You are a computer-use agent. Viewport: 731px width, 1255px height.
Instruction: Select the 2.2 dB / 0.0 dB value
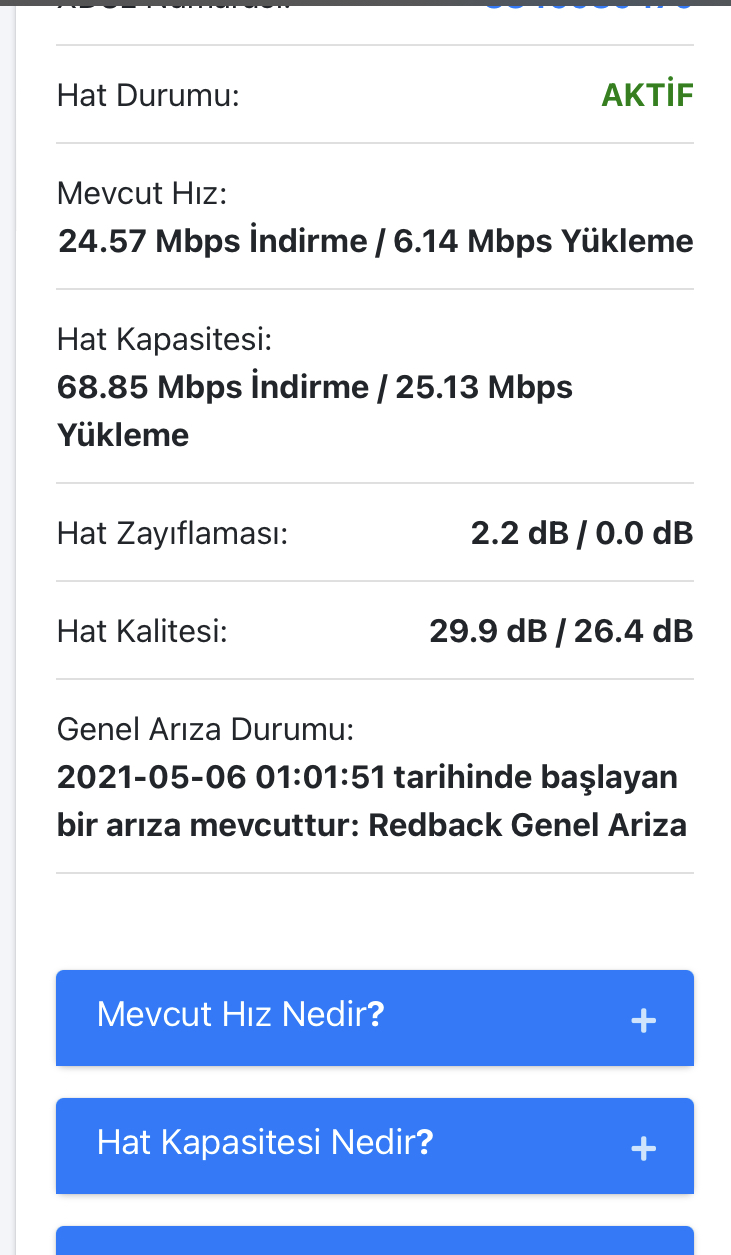581,533
